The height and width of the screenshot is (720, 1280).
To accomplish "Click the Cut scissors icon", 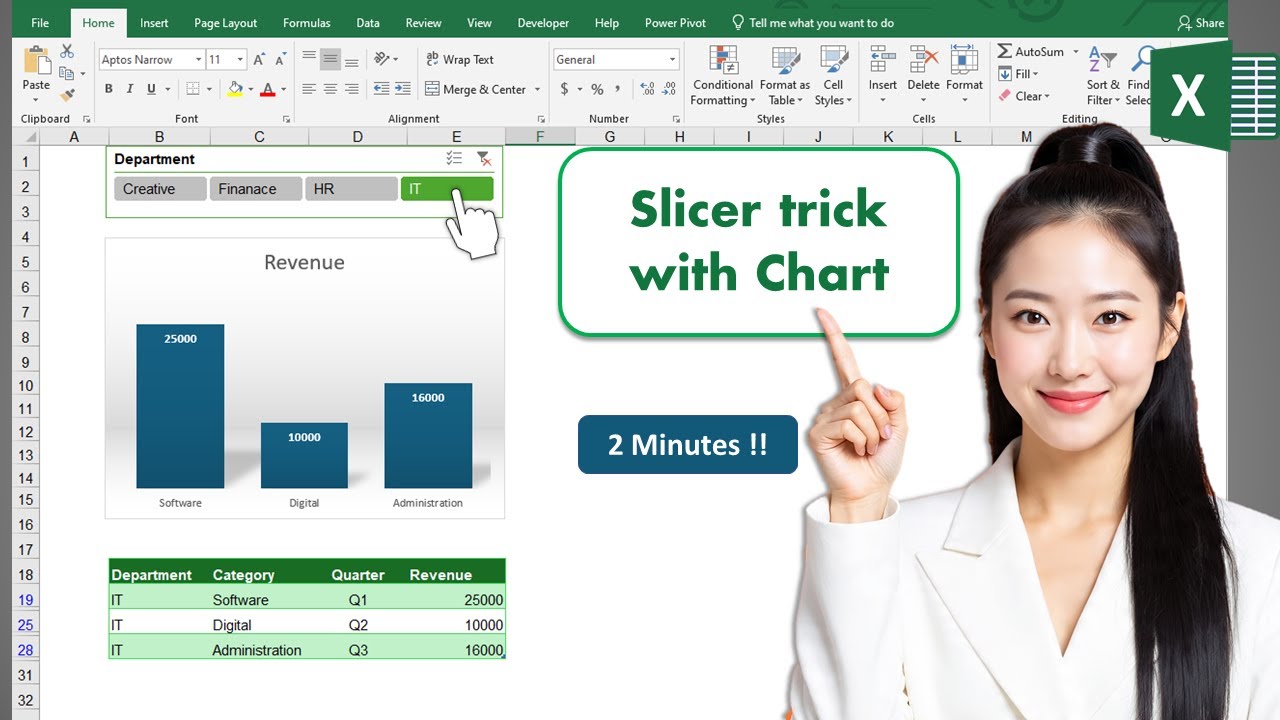I will tap(67, 51).
